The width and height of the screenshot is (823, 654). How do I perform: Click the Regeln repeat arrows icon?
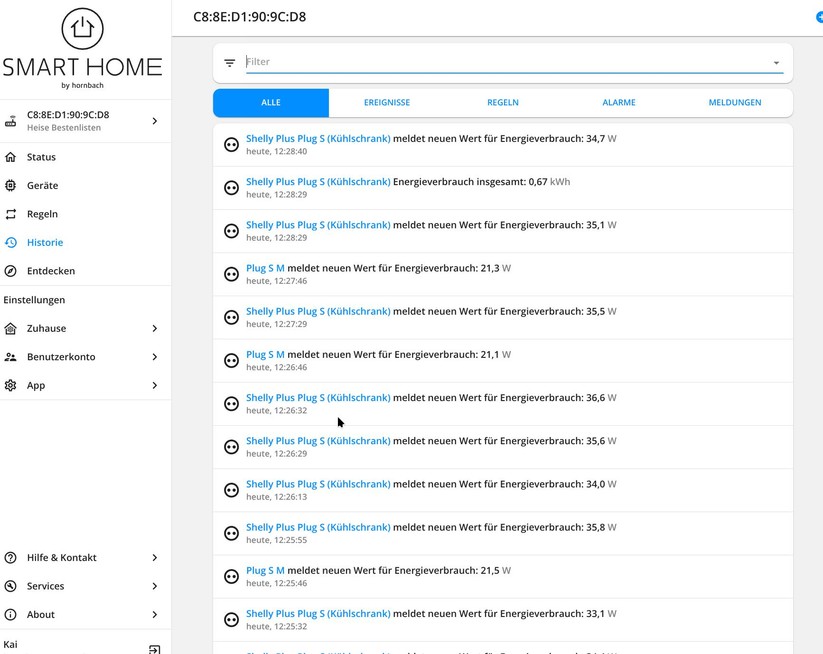[11, 214]
